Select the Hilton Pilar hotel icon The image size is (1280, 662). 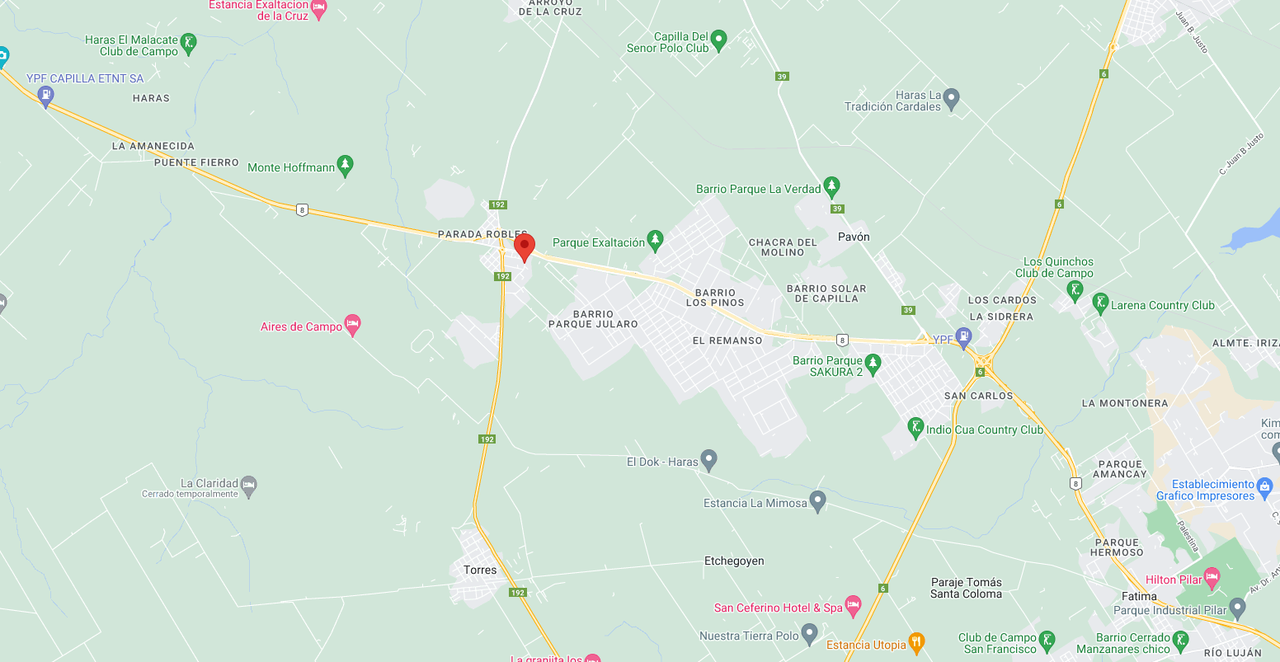(x=1212, y=576)
